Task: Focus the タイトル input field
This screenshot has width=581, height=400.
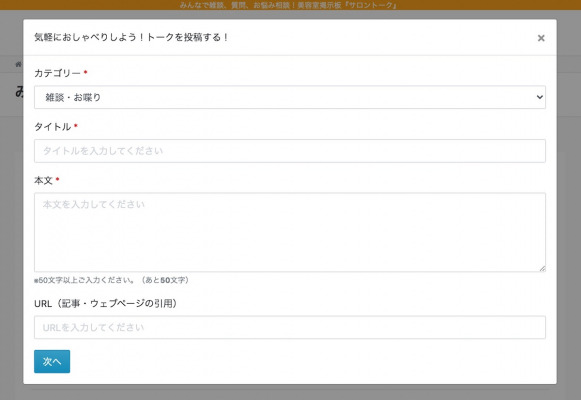Action: click(x=290, y=151)
